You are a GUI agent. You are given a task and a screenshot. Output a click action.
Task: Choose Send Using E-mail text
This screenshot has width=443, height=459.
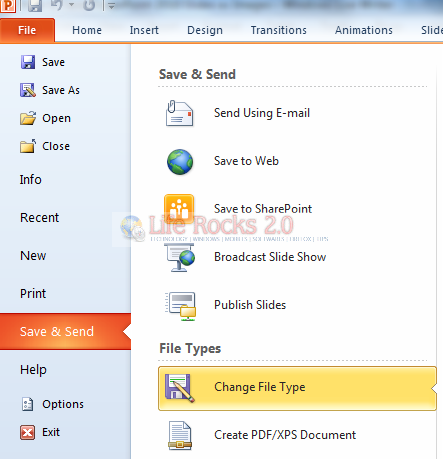click(262, 113)
